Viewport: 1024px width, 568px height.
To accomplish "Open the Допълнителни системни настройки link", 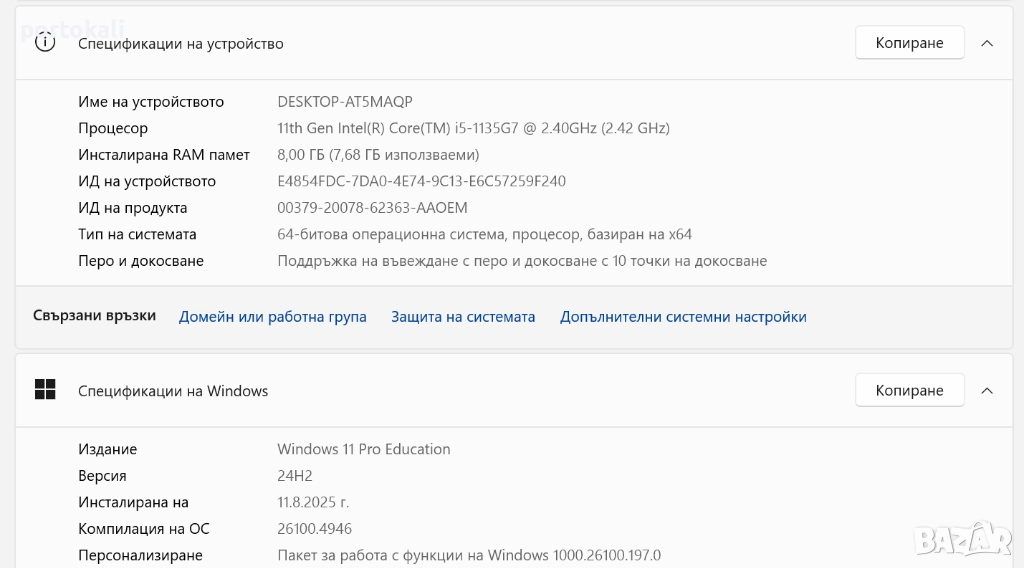I will coord(683,317).
